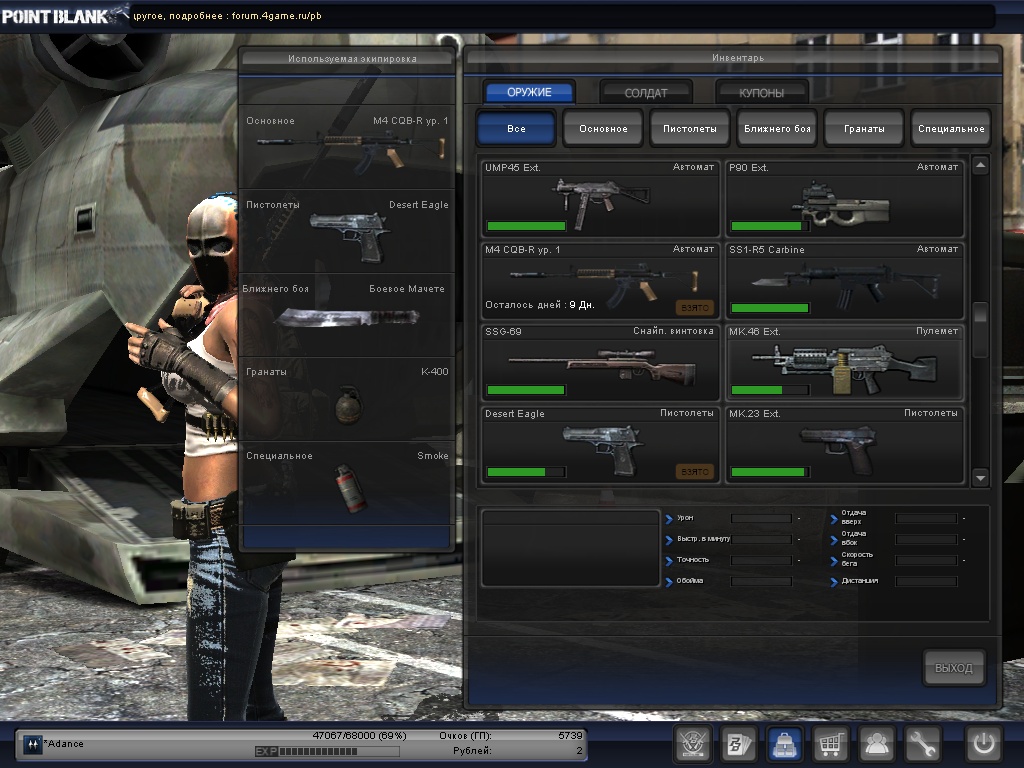
Task: Filter inventory by Пистолеты
Action: [x=690, y=128]
